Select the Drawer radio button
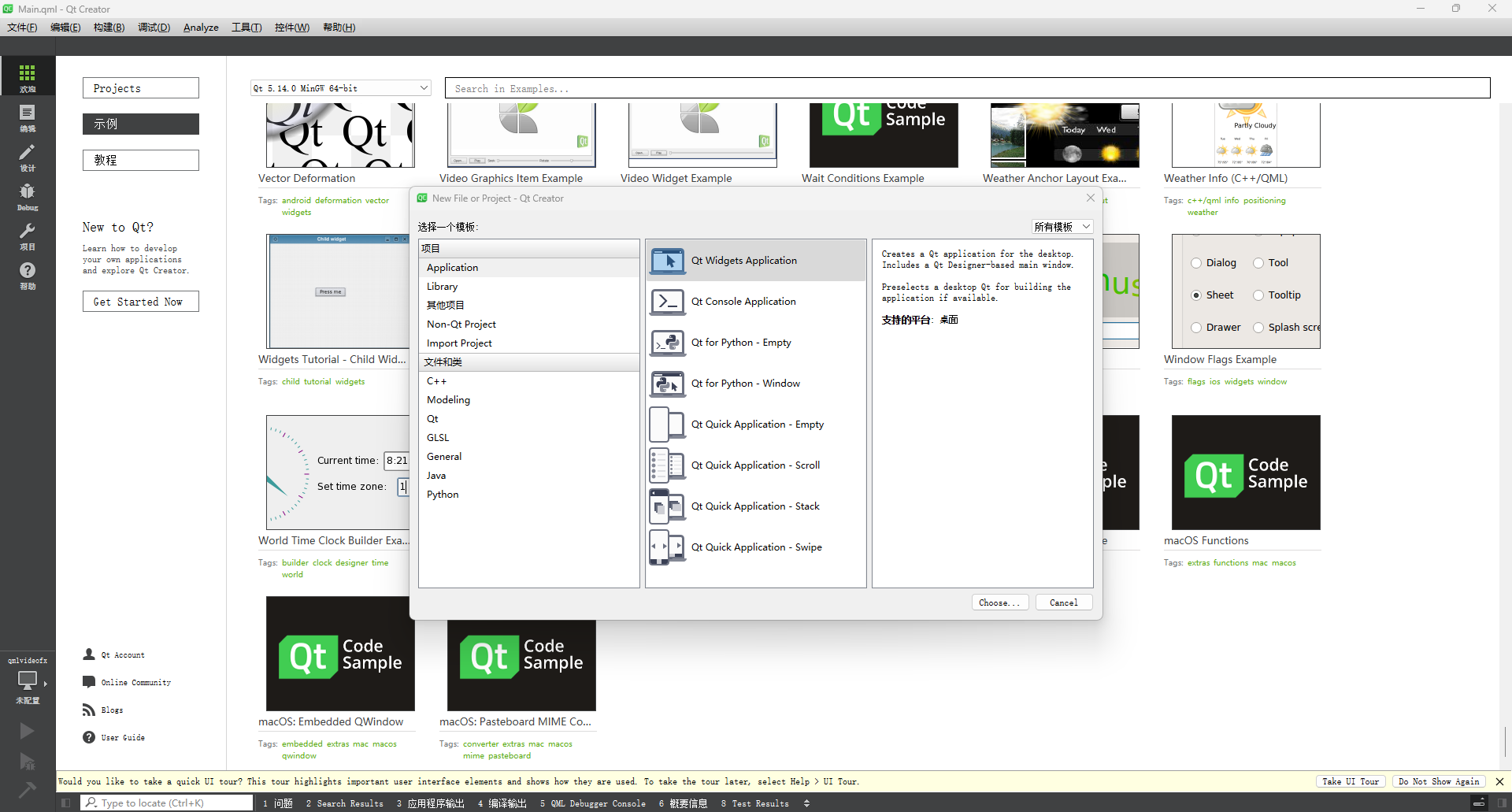1512x812 pixels. click(1196, 328)
